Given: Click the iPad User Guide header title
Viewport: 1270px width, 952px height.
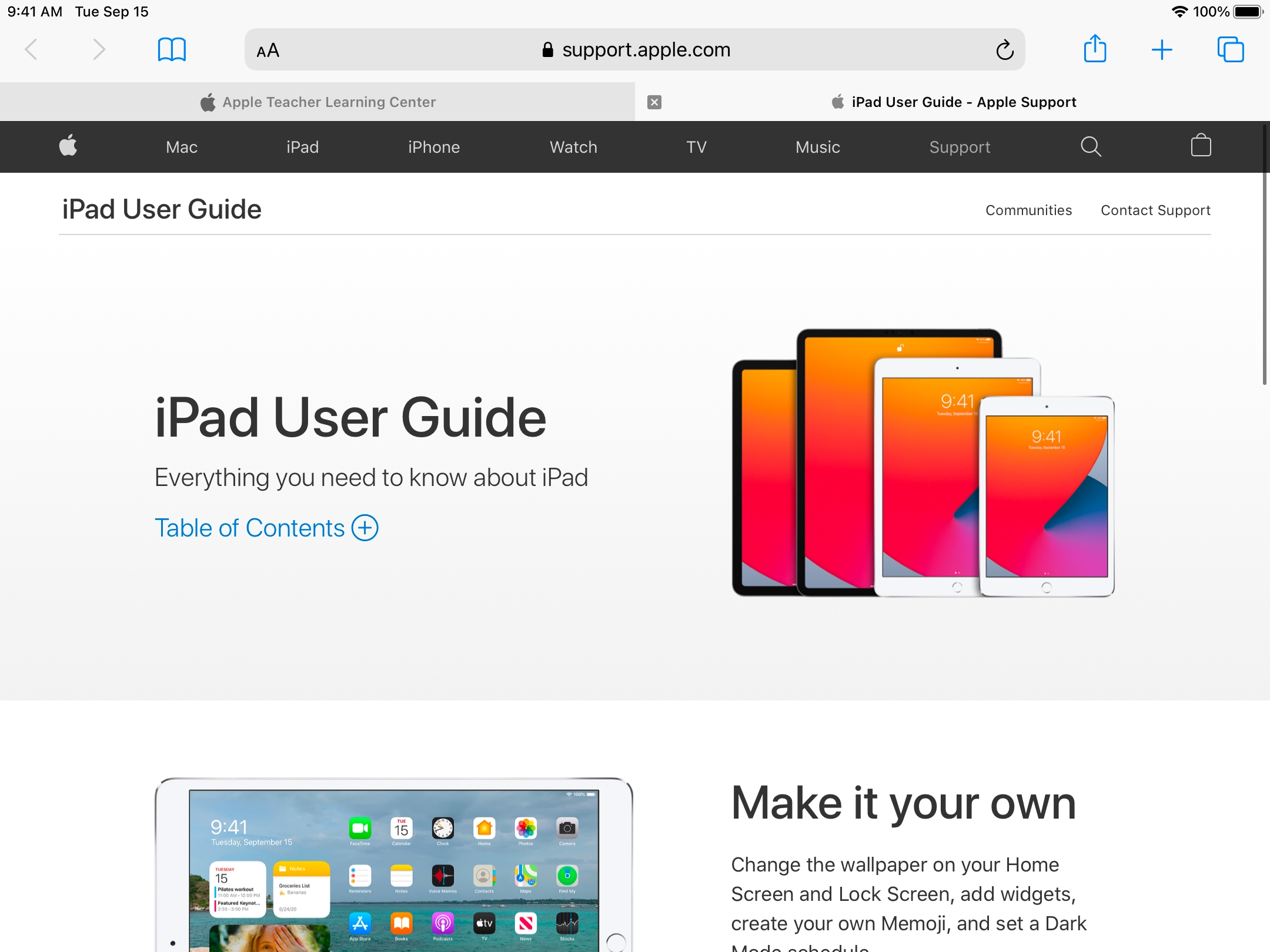Looking at the screenshot, I should (162, 209).
